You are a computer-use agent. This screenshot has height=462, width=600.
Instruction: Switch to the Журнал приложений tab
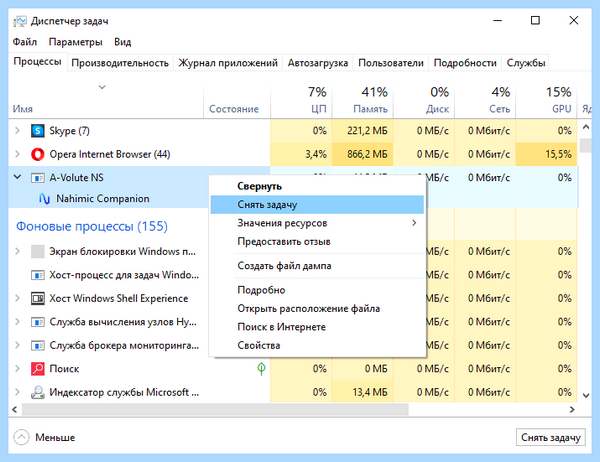228,63
